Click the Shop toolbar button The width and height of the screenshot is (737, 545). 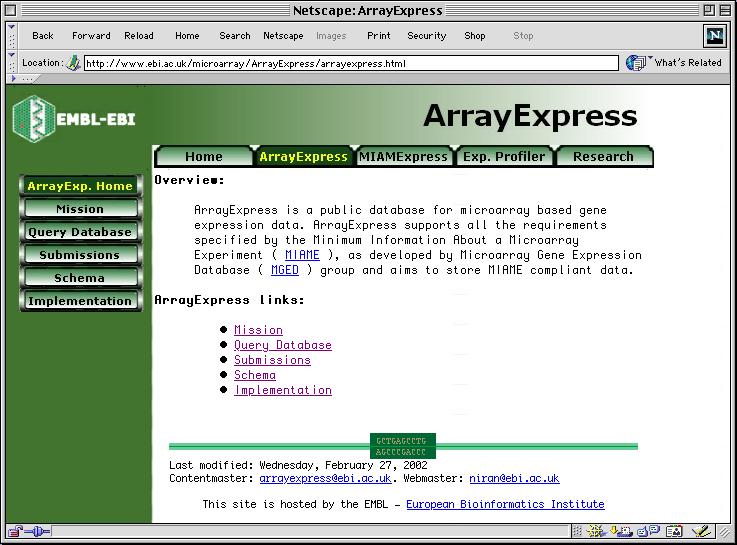[475, 36]
